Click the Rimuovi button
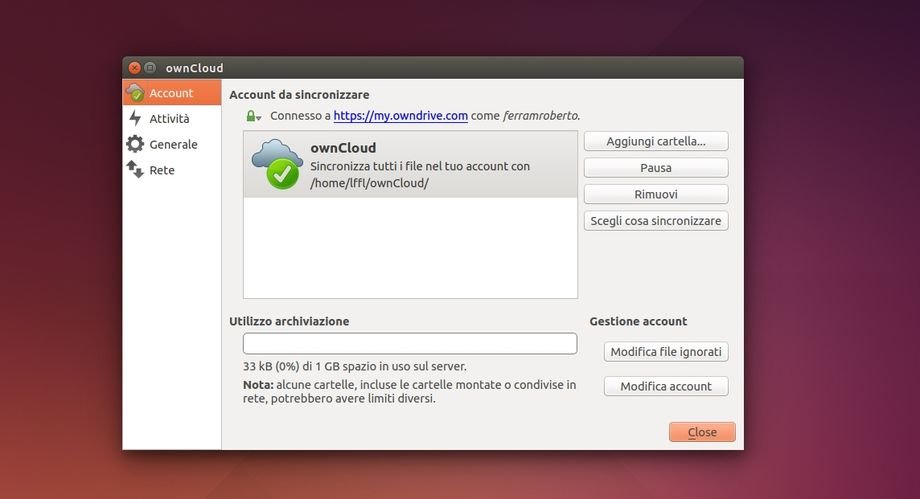The width and height of the screenshot is (920, 499). point(655,194)
